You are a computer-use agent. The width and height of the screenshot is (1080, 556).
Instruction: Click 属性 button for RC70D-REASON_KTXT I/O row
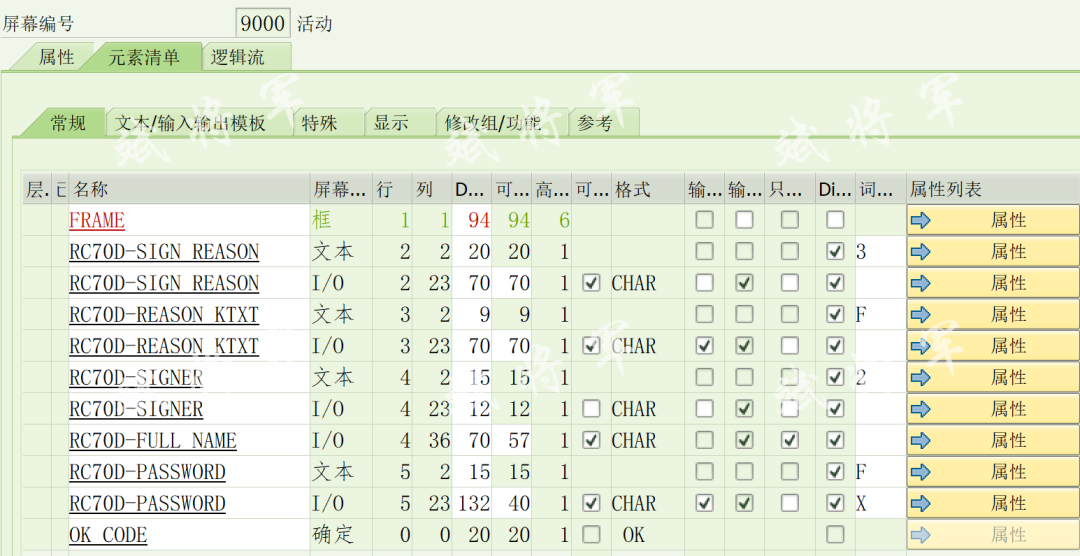pos(993,346)
